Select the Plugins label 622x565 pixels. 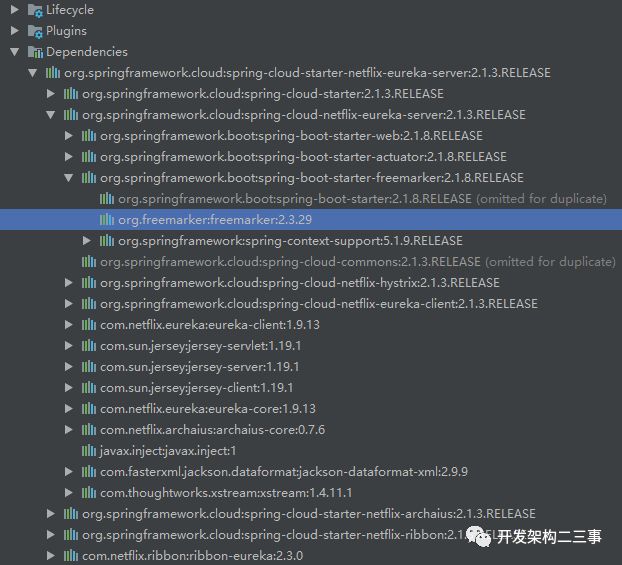coord(66,31)
